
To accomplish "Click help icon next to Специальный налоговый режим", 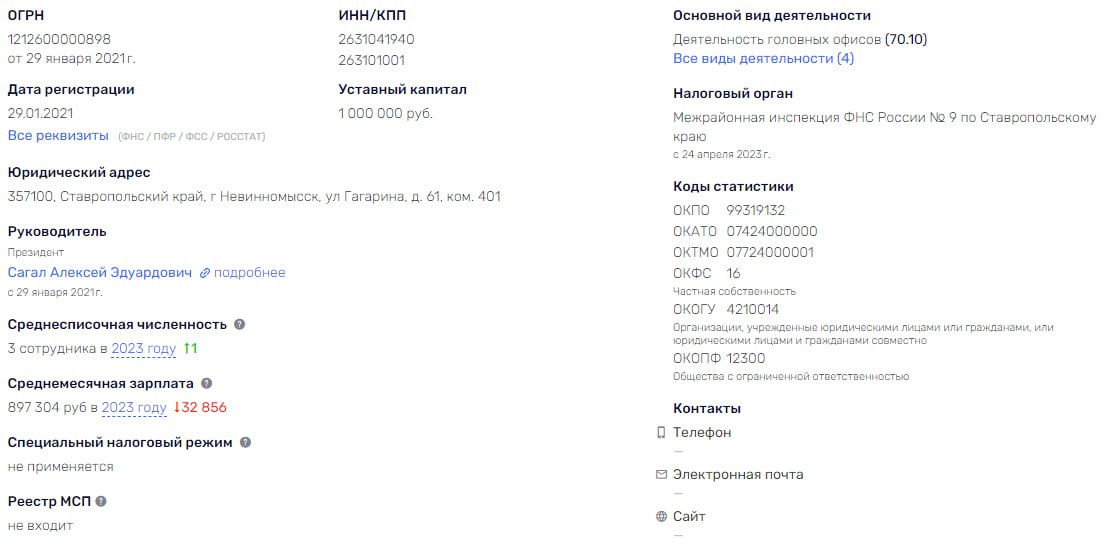I will [245, 442].
